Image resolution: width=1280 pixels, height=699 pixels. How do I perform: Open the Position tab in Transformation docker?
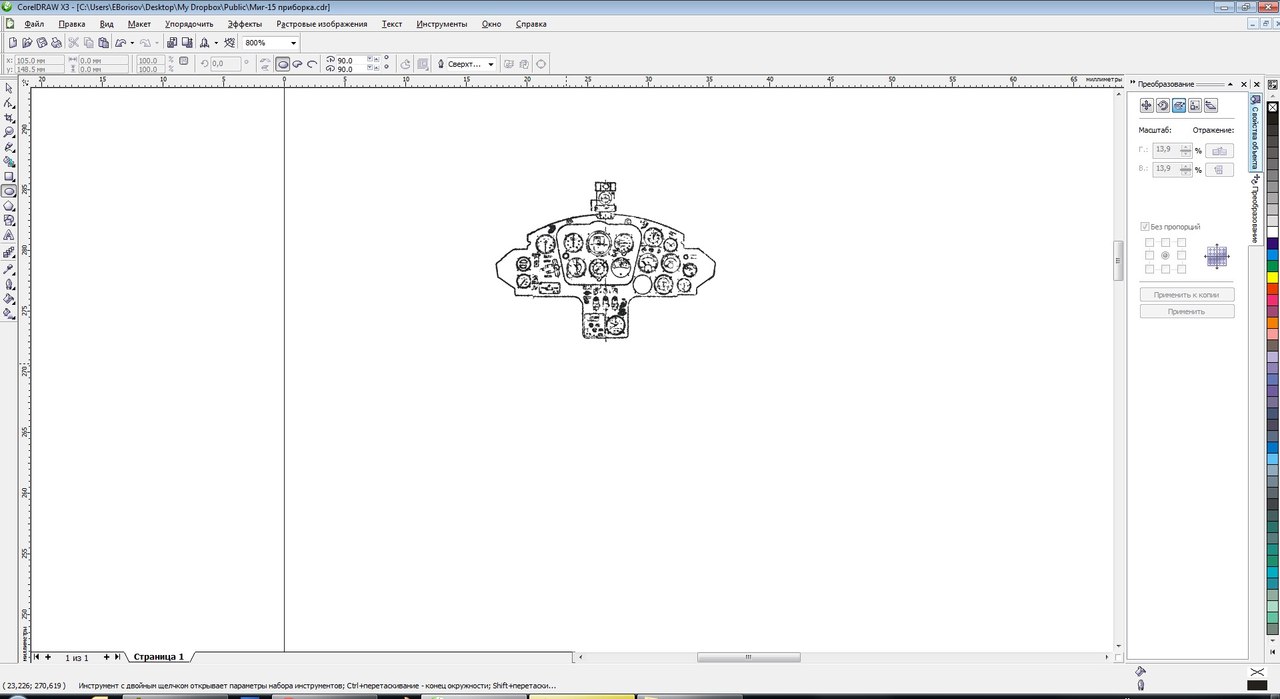pos(1147,105)
